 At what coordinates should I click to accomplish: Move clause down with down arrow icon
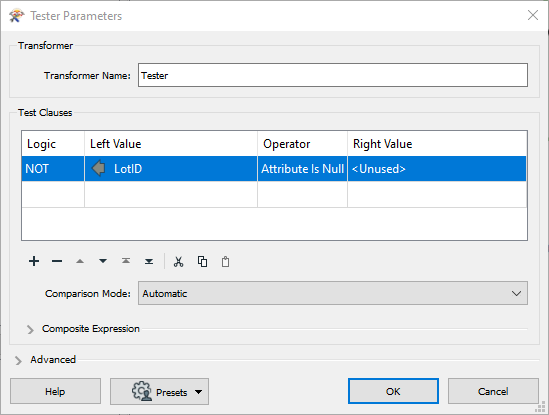click(103, 261)
